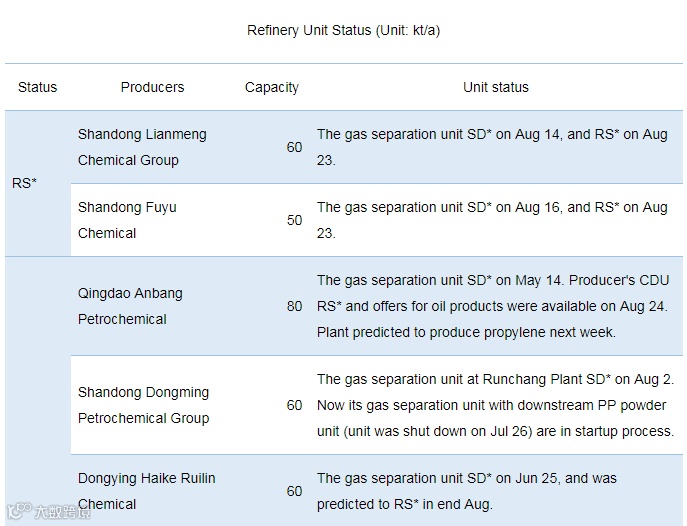Click the Status column header
This screenshot has width=687, height=526.
tap(38, 87)
